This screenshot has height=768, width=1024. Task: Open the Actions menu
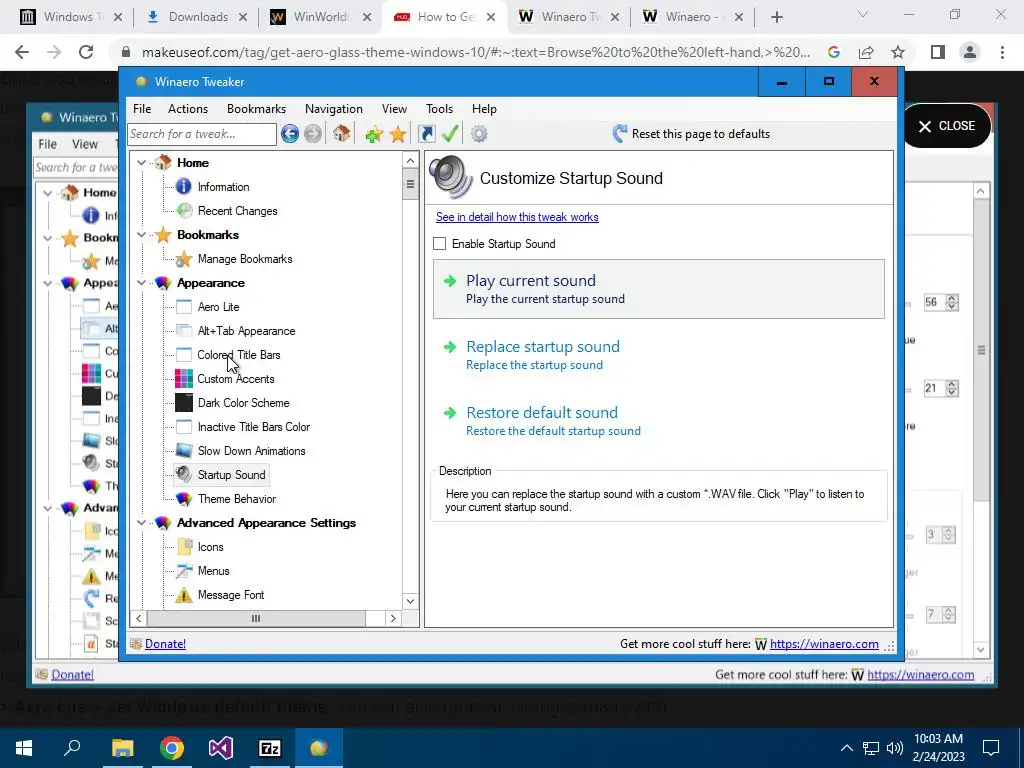(188, 109)
